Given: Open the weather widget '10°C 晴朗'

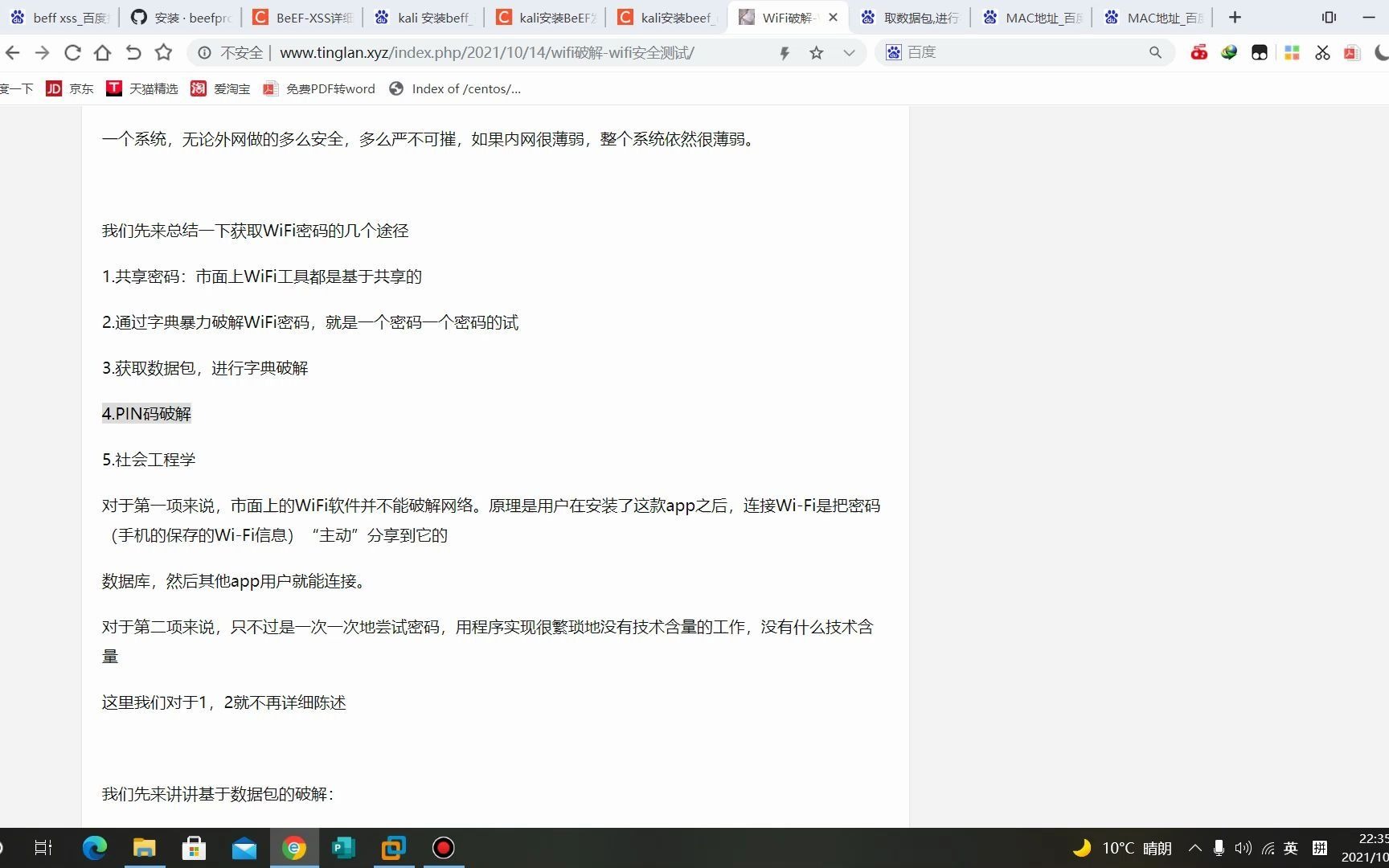Looking at the screenshot, I should coord(1122,848).
